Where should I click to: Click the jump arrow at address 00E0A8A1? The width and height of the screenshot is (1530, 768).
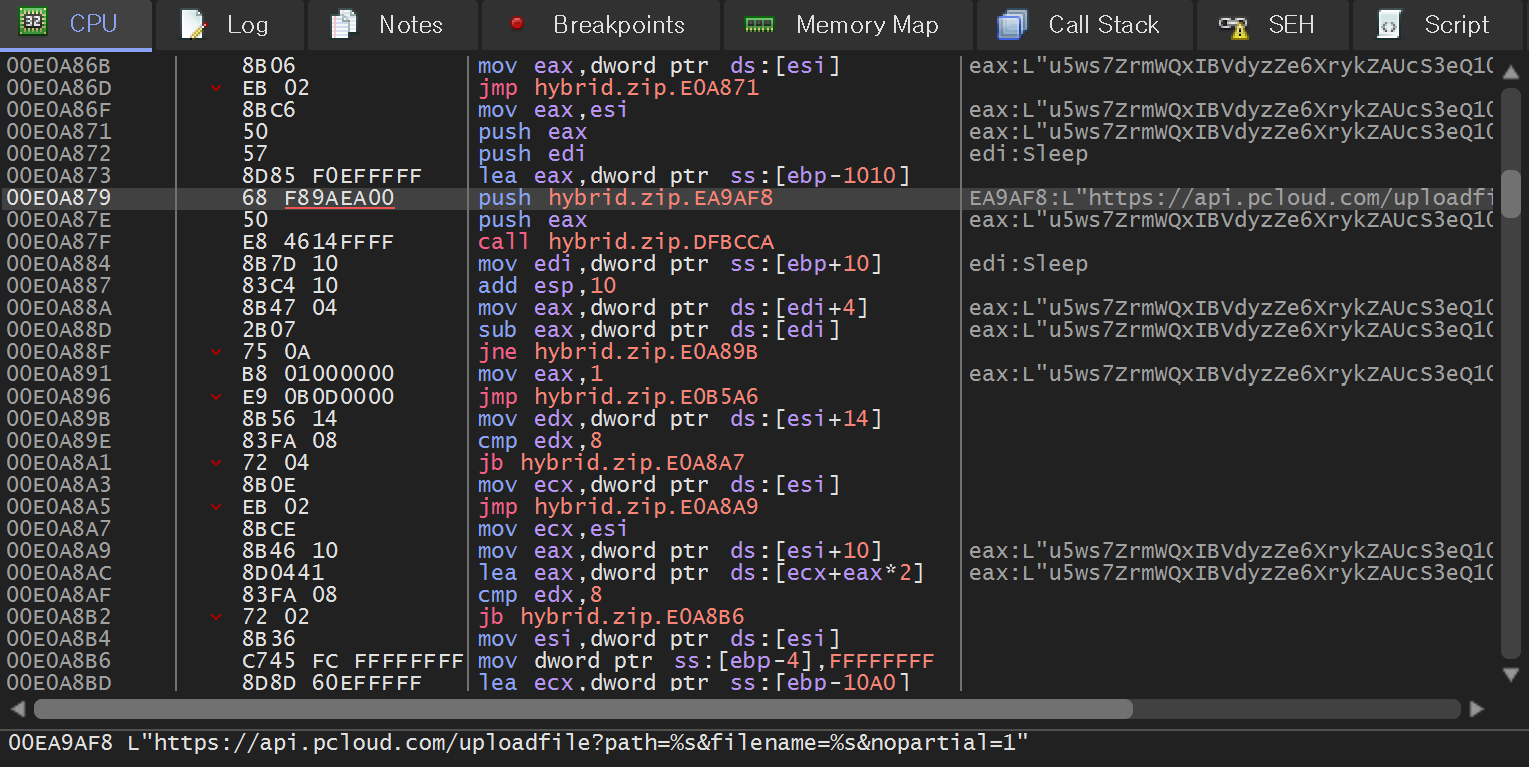(x=216, y=463)
